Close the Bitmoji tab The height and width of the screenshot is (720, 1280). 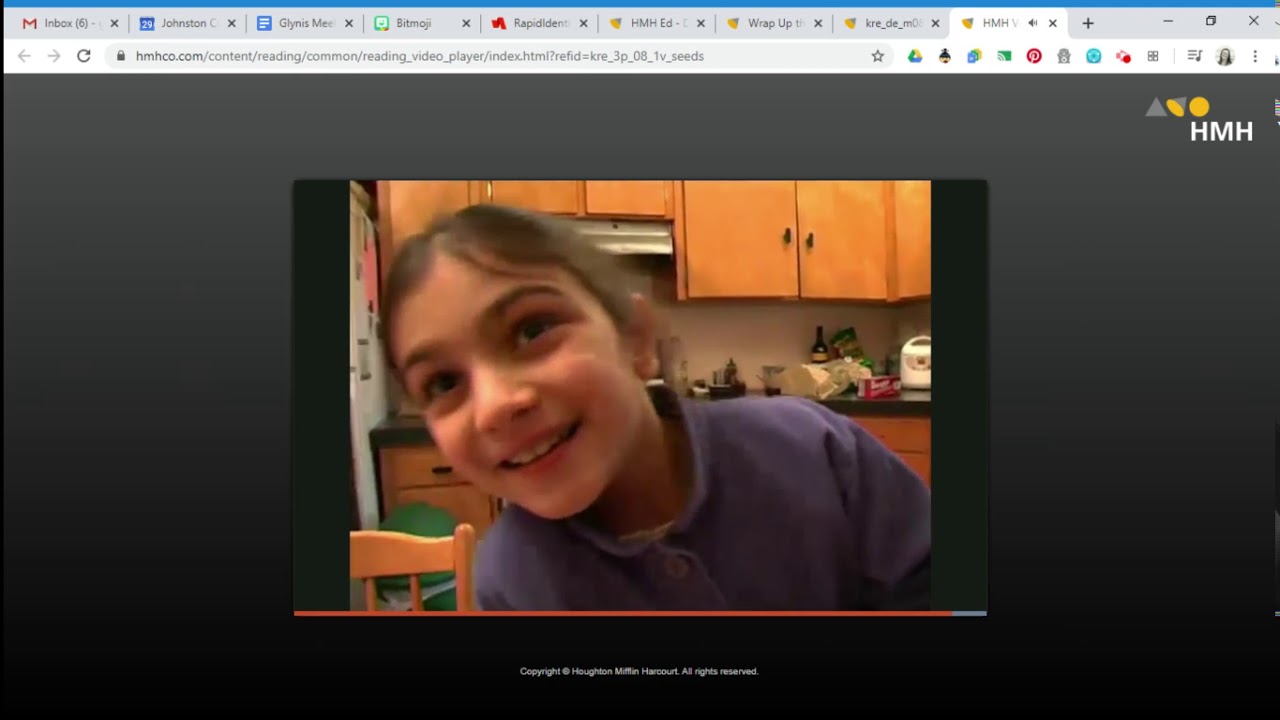point(466,23)
